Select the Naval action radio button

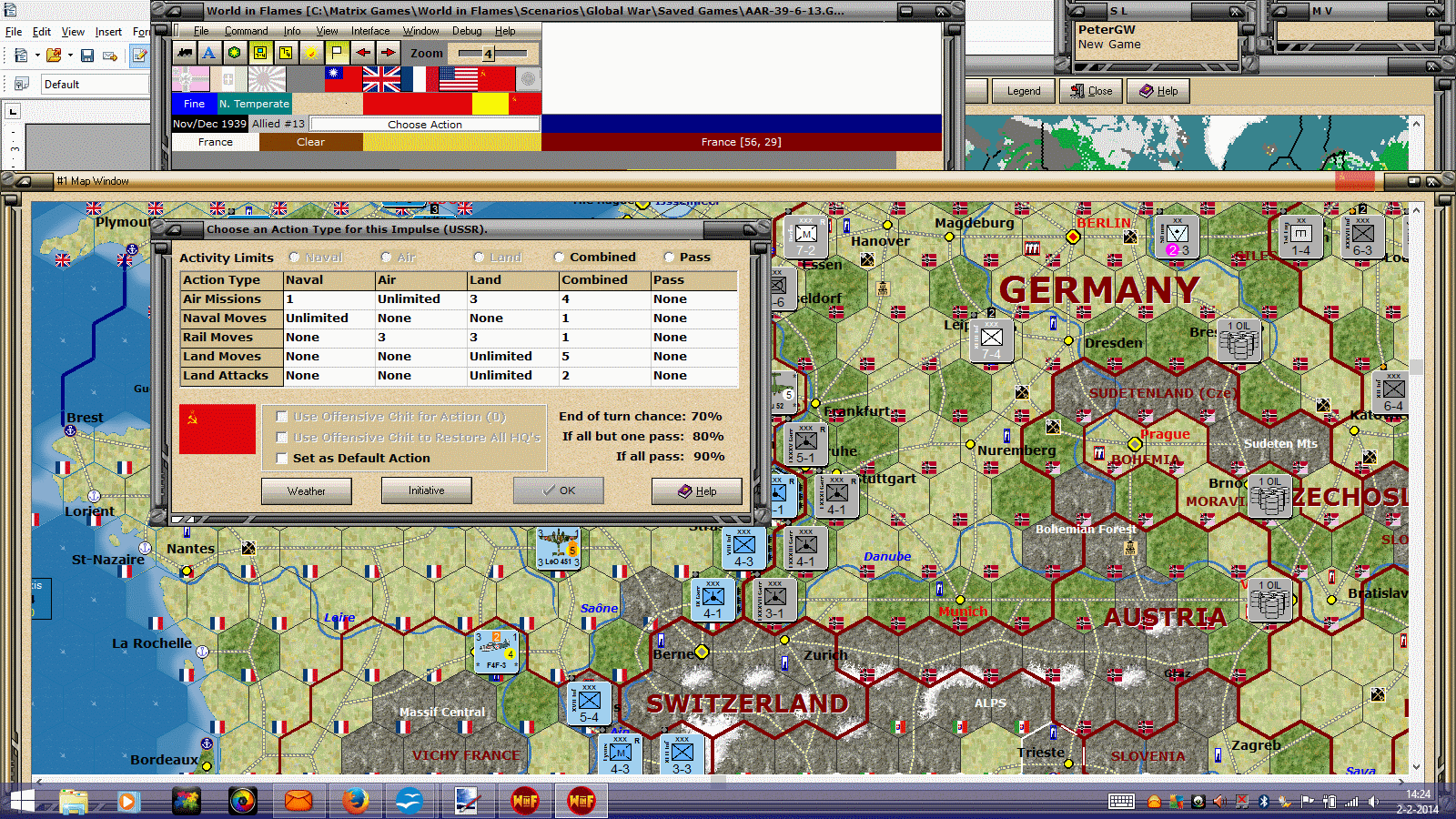pos(294,258)
